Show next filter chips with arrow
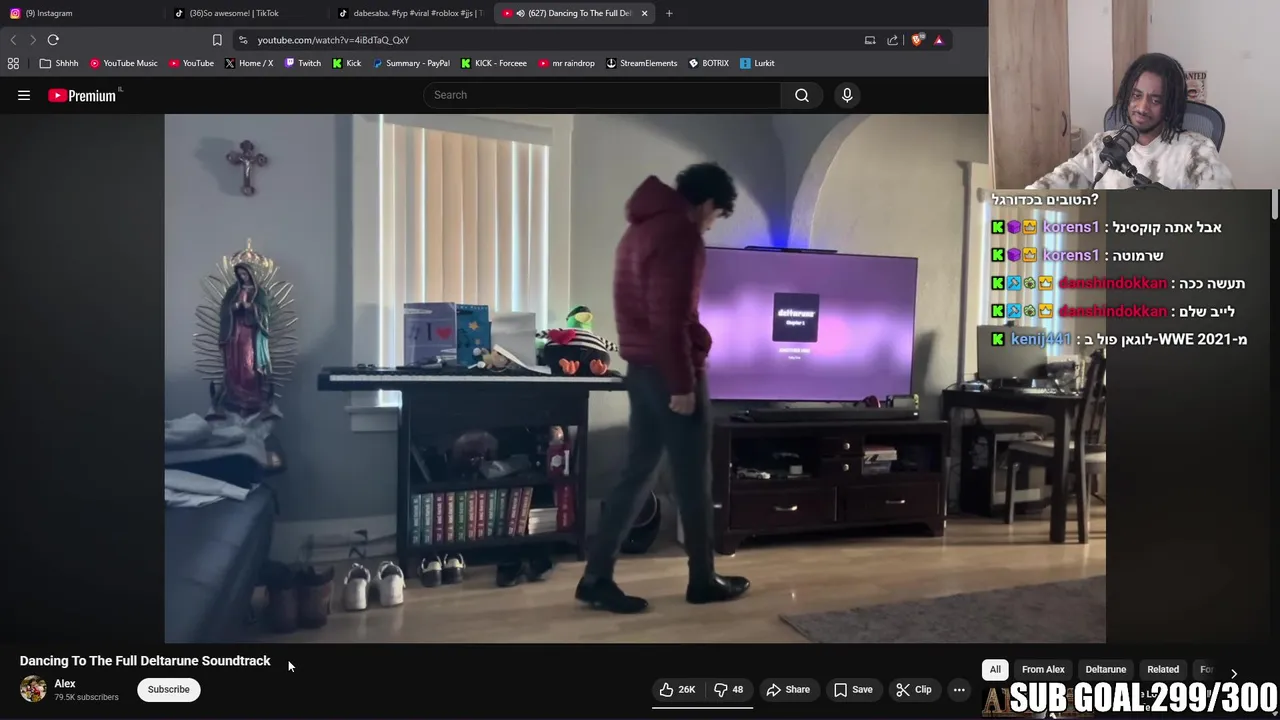This screenshot has width=1280, height=720. 1233,673
